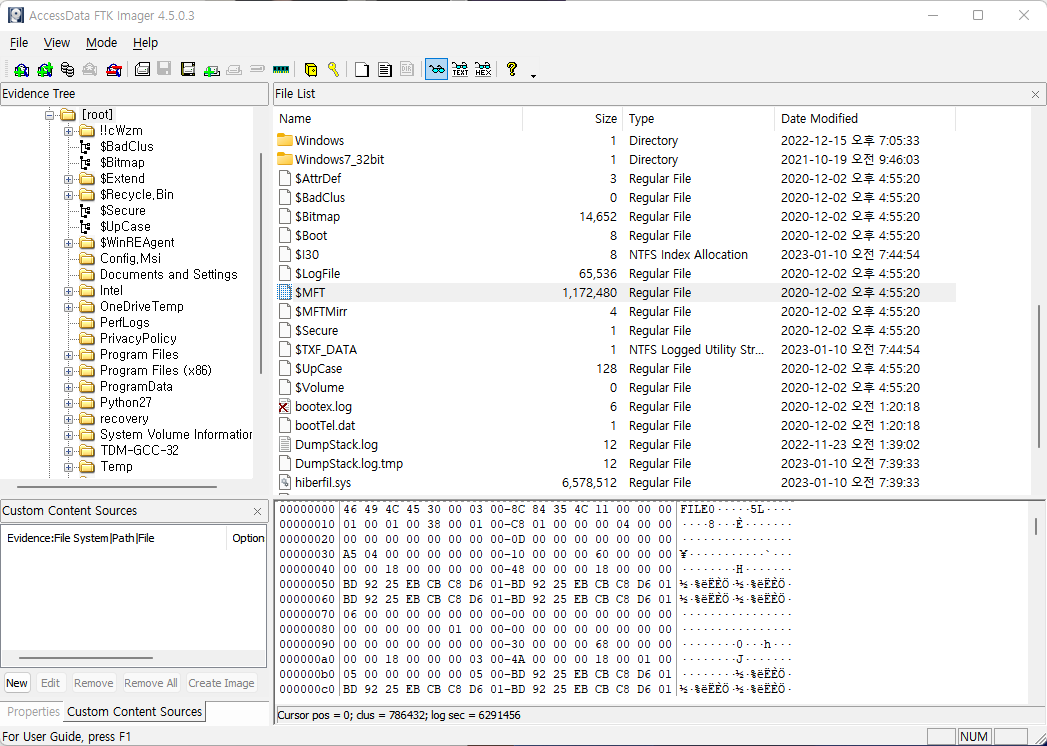Select the Custom Content Sources tab

(134, 712)
